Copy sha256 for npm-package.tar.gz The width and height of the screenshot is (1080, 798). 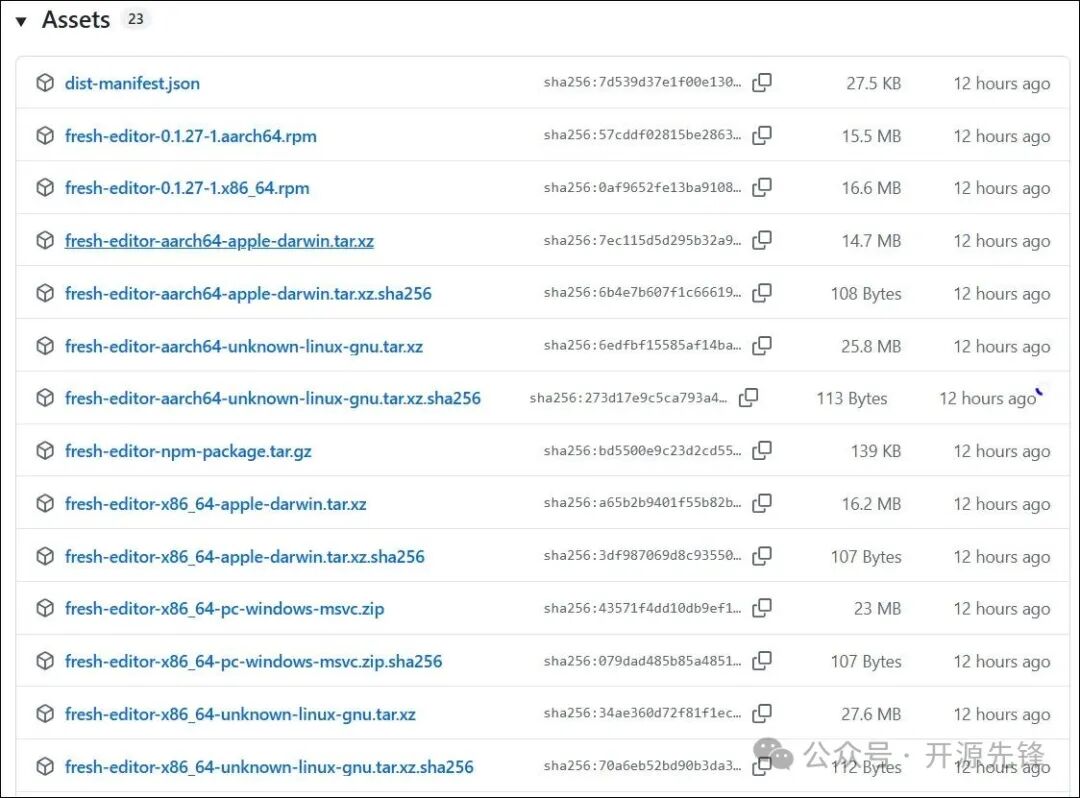pos(762,451)
